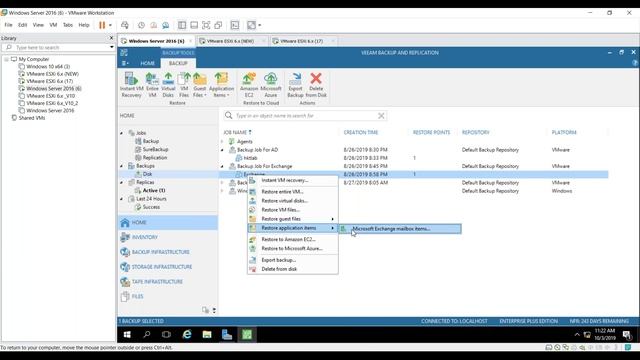The width and height of the screenshot is (640, 360).
Task: Click the object name search field
Action: (x=304, y=116)
